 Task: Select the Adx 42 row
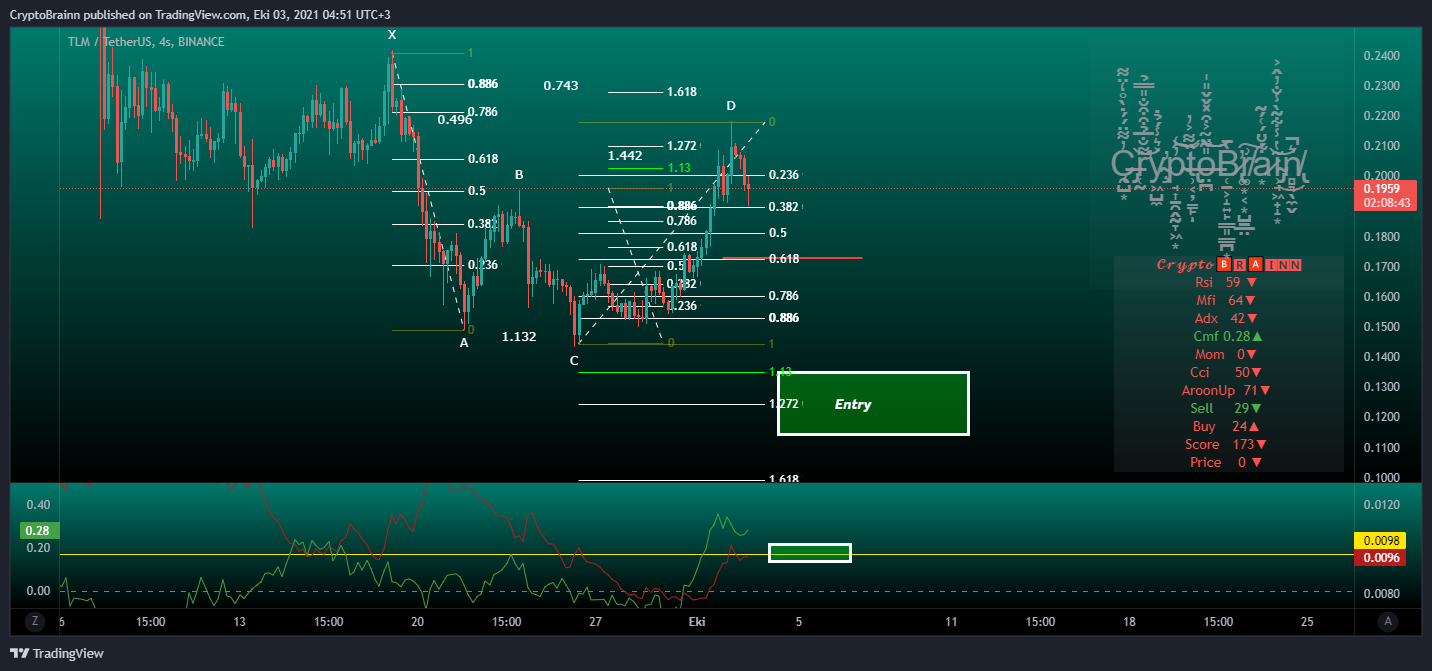click(x=1228, y=318)
